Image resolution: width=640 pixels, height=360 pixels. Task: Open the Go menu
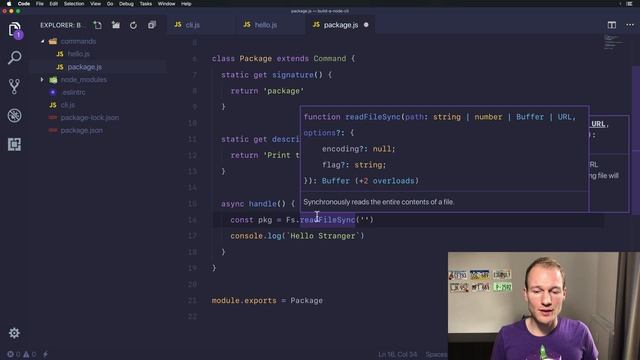click(x=110, y=4)
